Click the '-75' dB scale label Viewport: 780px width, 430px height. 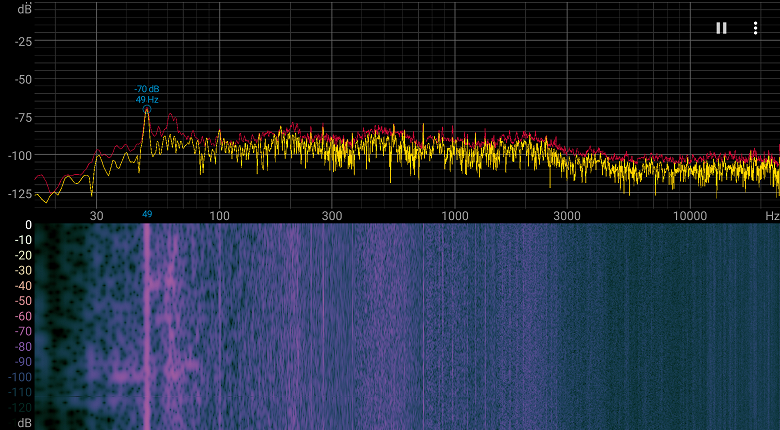point(23,117)
